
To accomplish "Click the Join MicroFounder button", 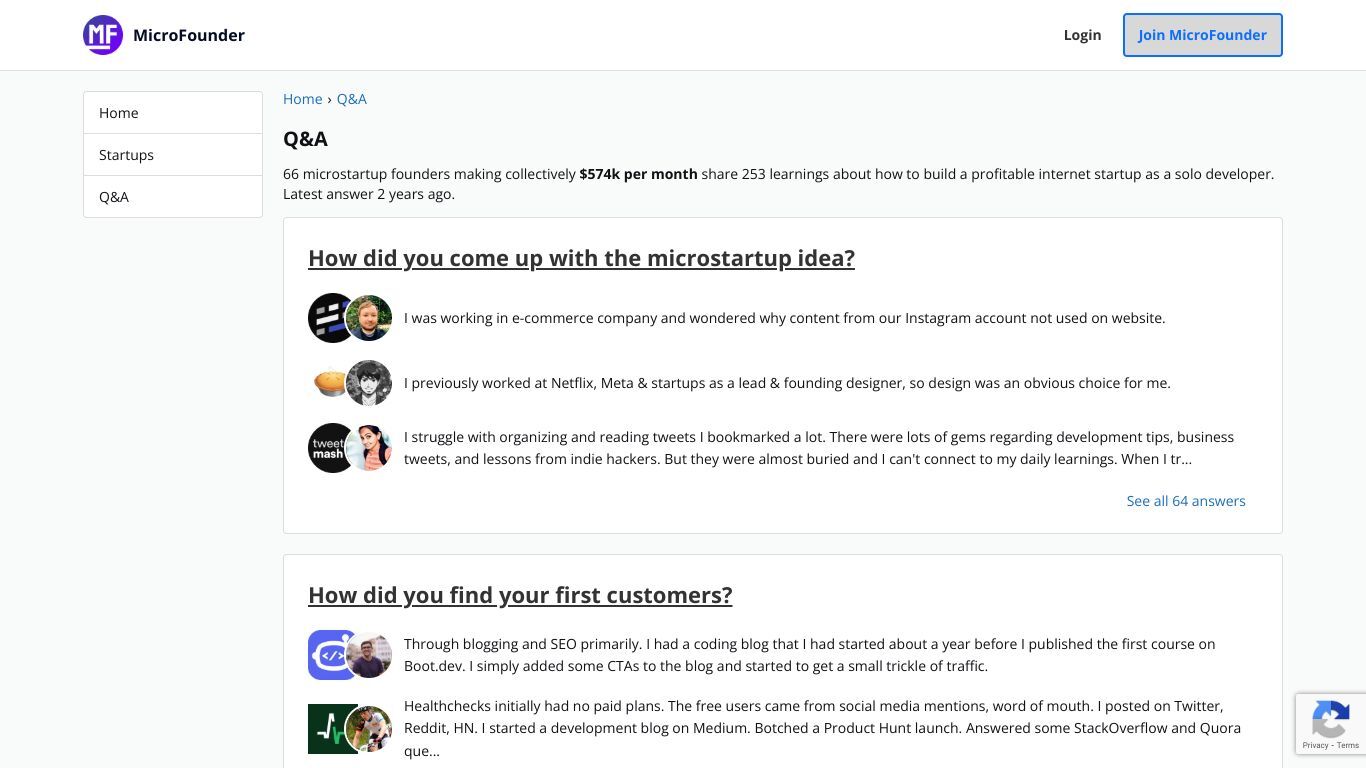I will pyautogui.click(x=1202, y=35).
